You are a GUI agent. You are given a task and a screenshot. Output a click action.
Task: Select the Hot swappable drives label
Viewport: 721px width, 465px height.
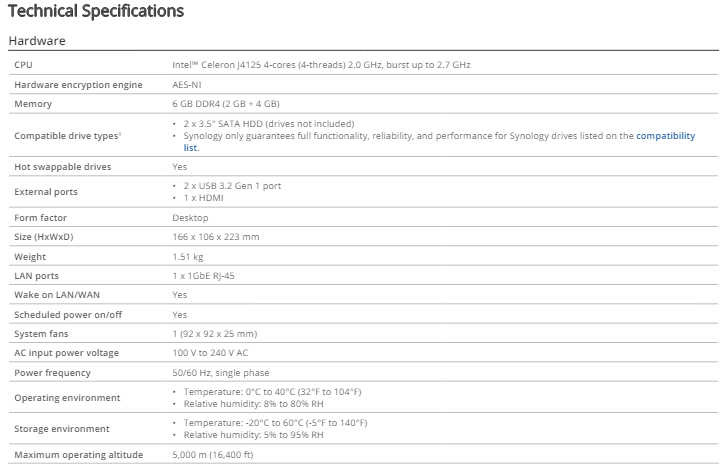point(62,166)
